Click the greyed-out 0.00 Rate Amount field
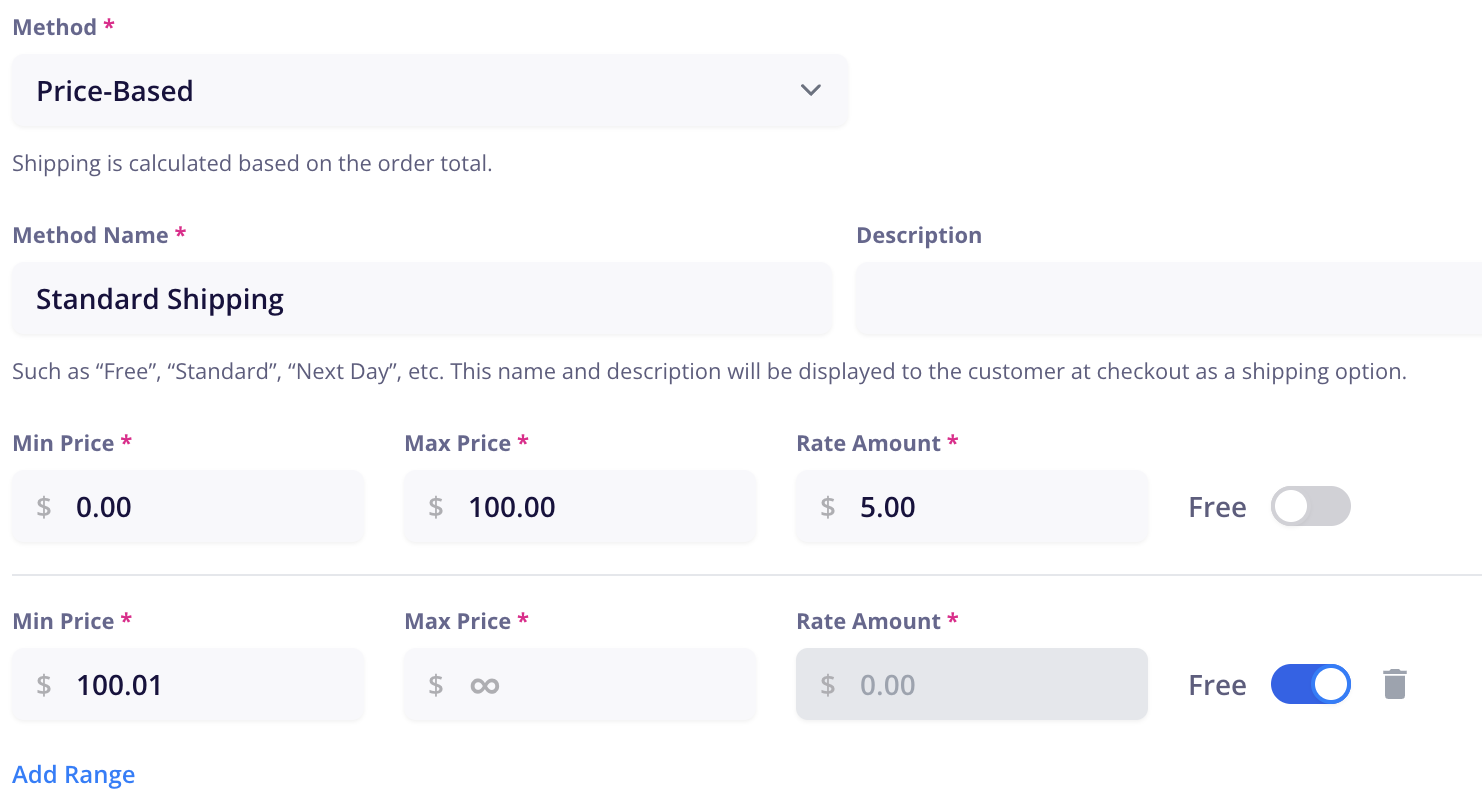Screen dimensions: 1482x812 (972, 685)
